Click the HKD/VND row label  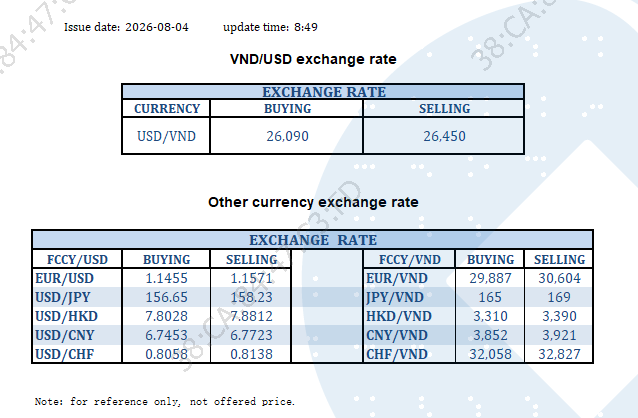point(399,316)
